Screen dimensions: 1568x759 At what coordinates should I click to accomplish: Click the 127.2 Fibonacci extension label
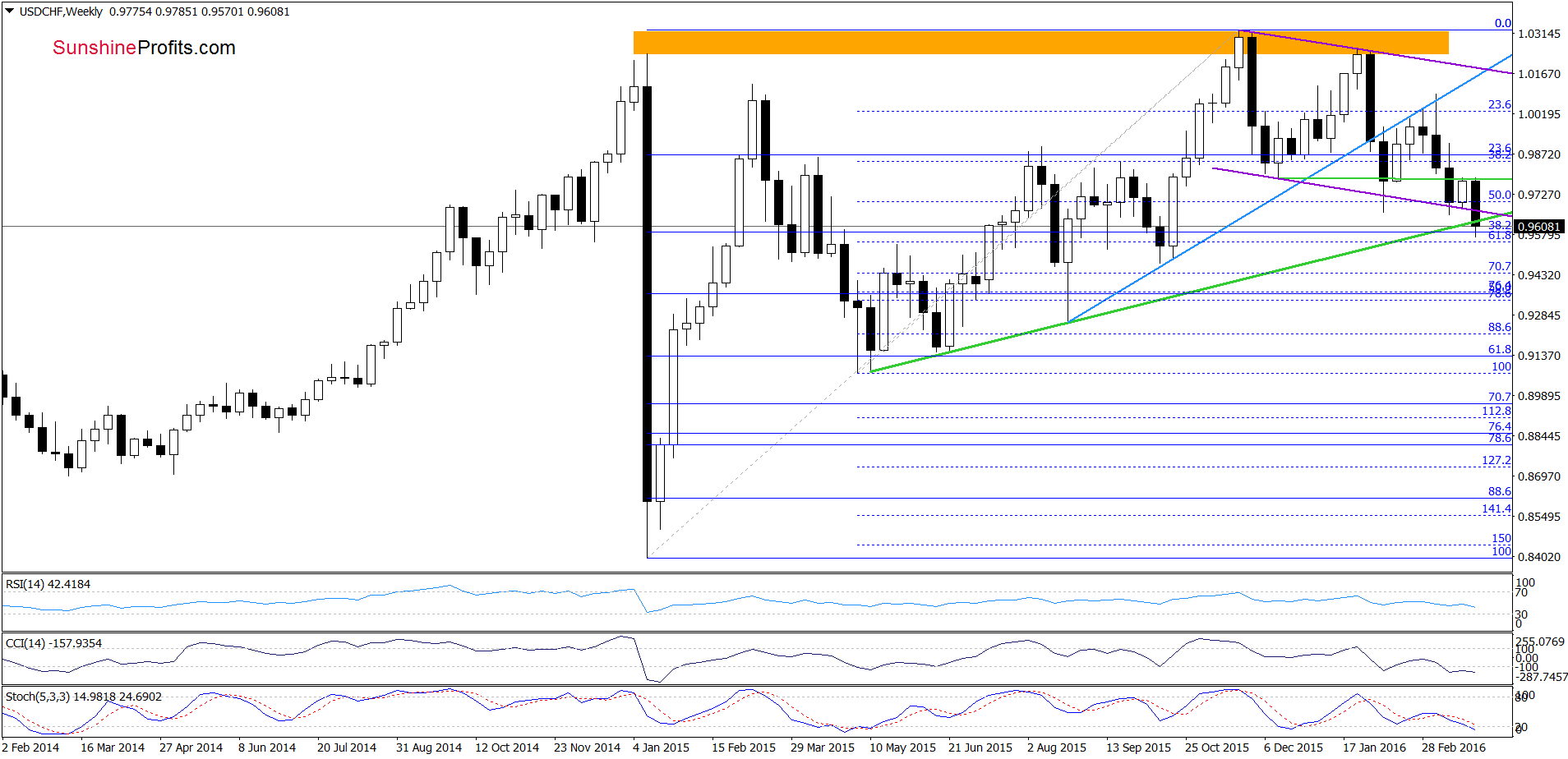tap(1497, 460)
